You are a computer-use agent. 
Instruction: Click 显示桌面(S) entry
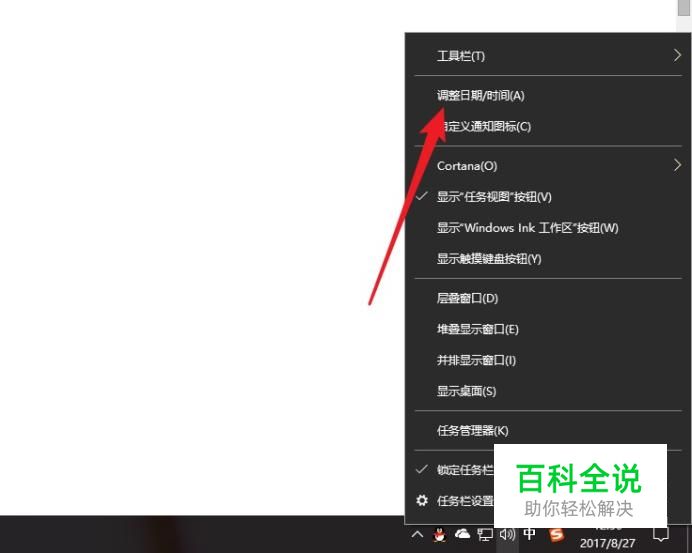click(549, 391)
